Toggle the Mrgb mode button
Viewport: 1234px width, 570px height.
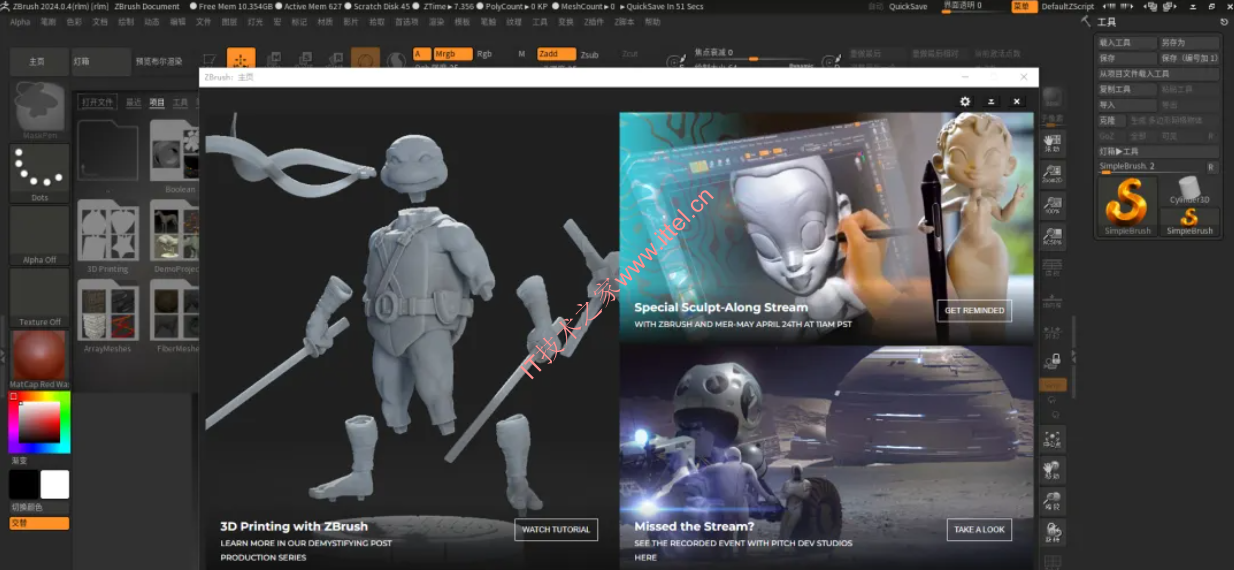click(x=452, y=54)
